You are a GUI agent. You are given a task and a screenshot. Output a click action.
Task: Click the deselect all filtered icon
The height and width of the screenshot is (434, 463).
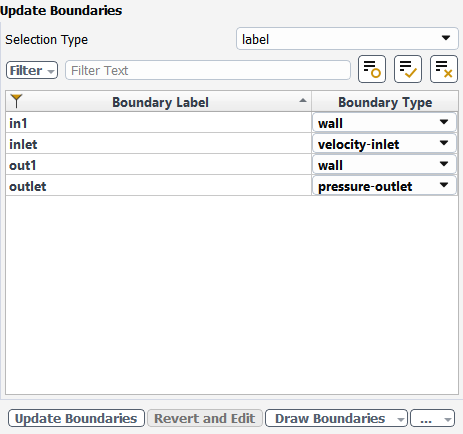[444, 69]
